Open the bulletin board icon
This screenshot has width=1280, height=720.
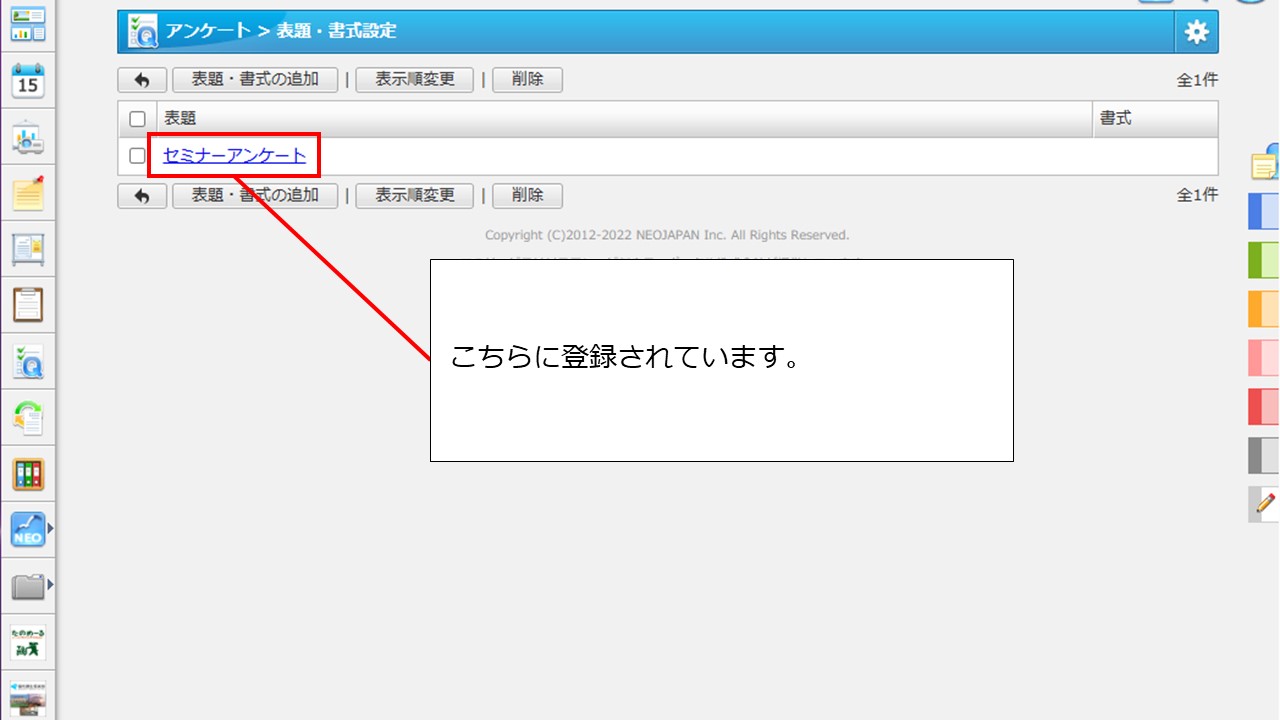28,249
